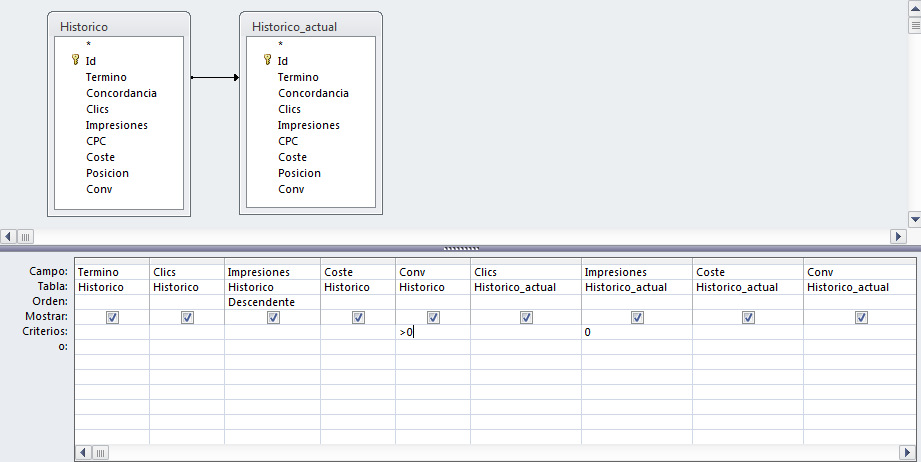The width and height of the screenshot is (921, 462).
Task: Select Concordancia field in Historico table
Action: (121, 93)
